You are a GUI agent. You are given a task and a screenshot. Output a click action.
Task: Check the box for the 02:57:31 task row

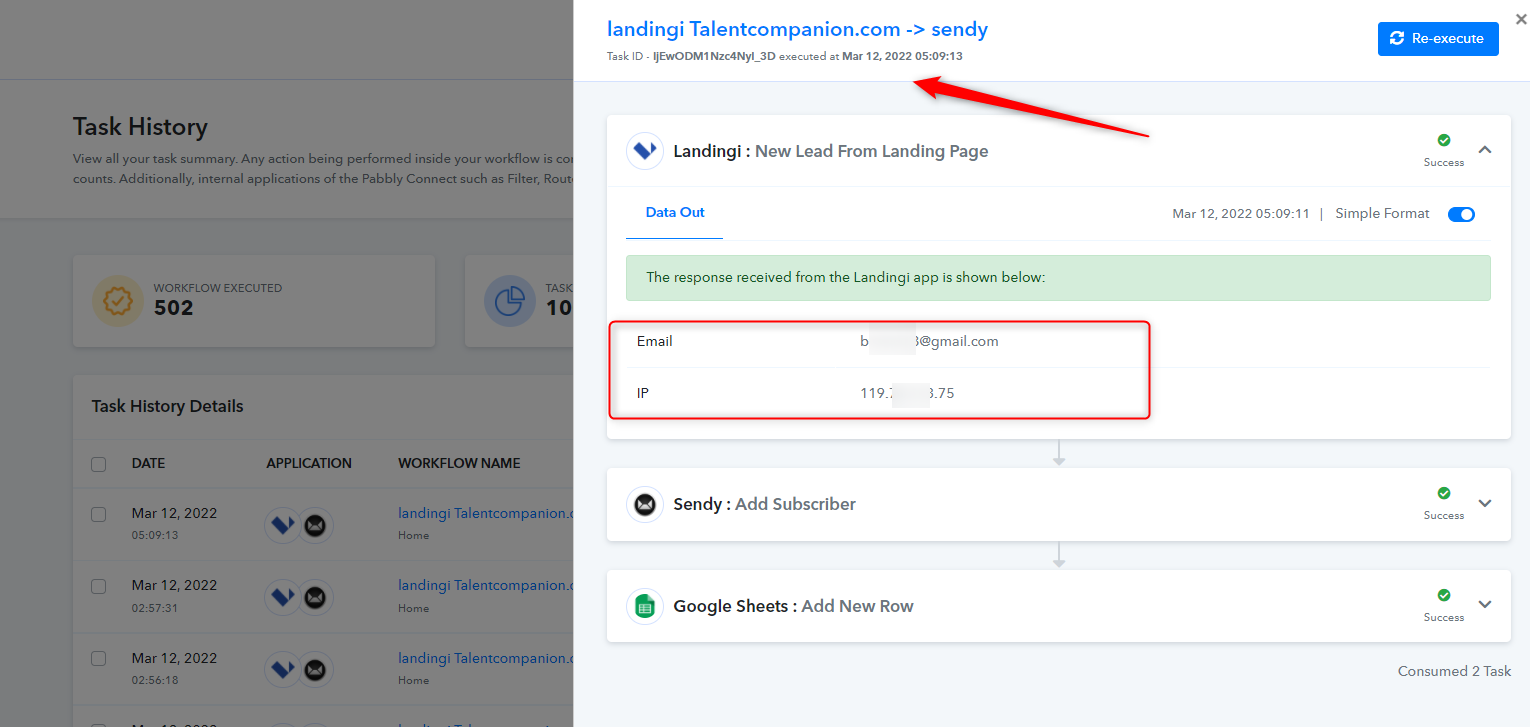pos(98,586)
